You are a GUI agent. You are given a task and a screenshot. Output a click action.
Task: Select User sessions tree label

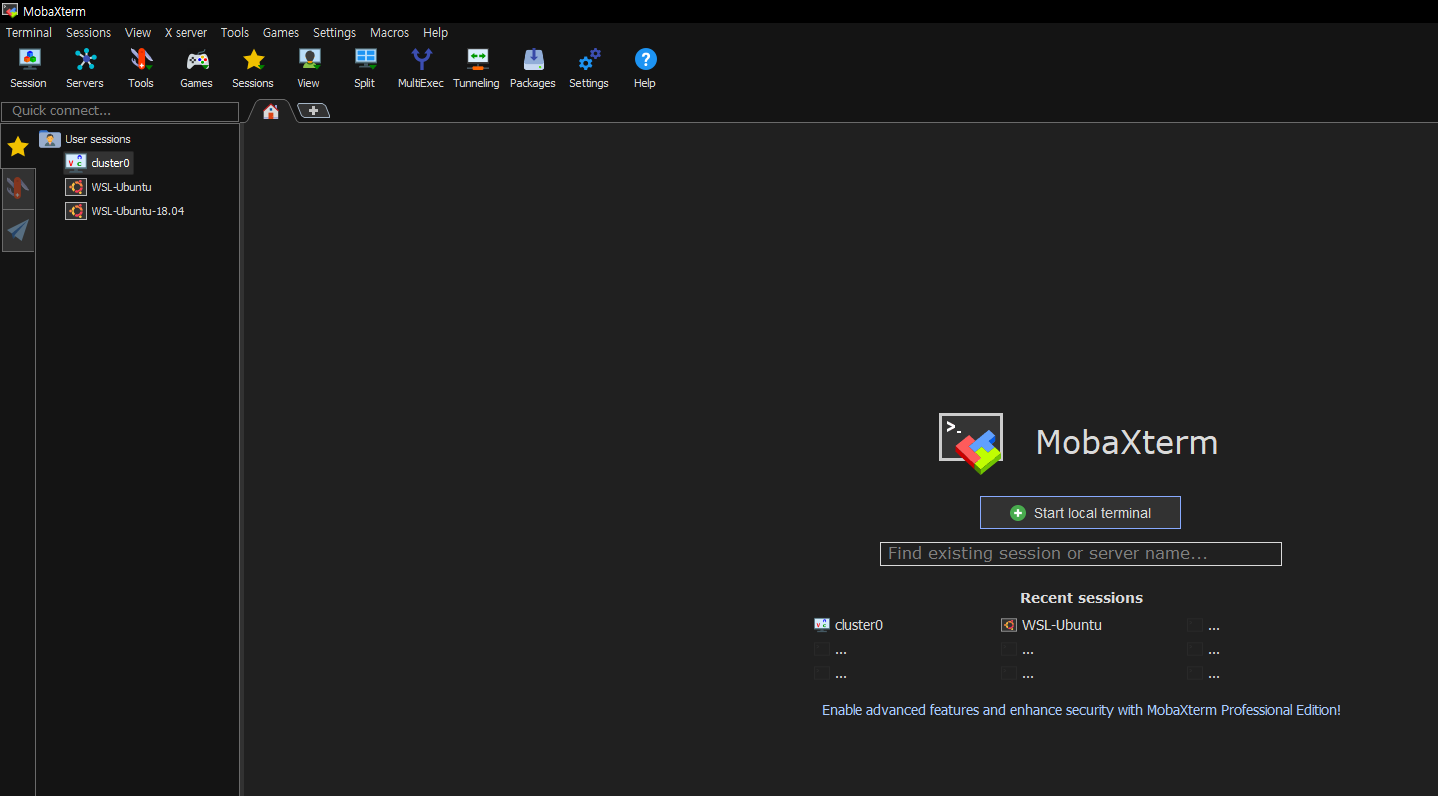coord(98,139)
